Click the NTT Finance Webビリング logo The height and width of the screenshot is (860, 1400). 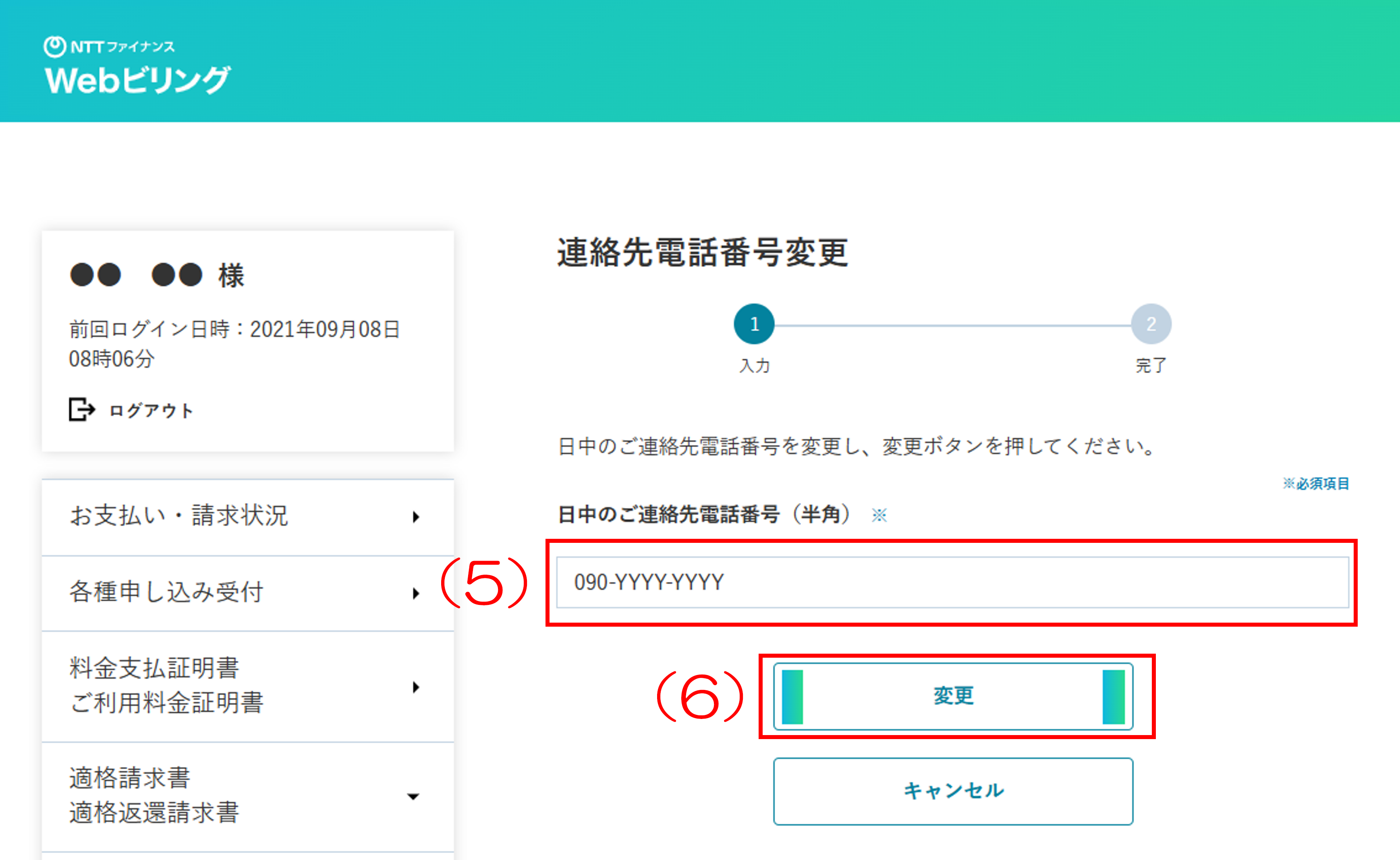coord(137,65)
